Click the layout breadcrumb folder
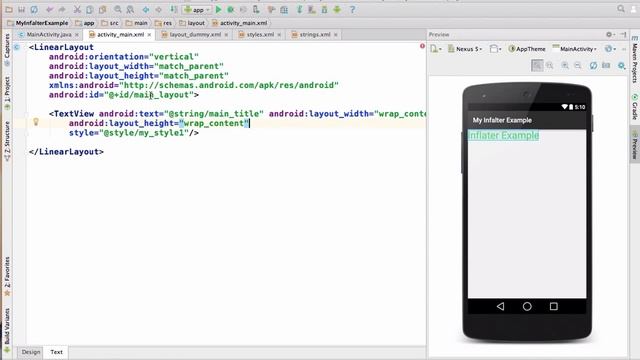 (x=192, y=23)
